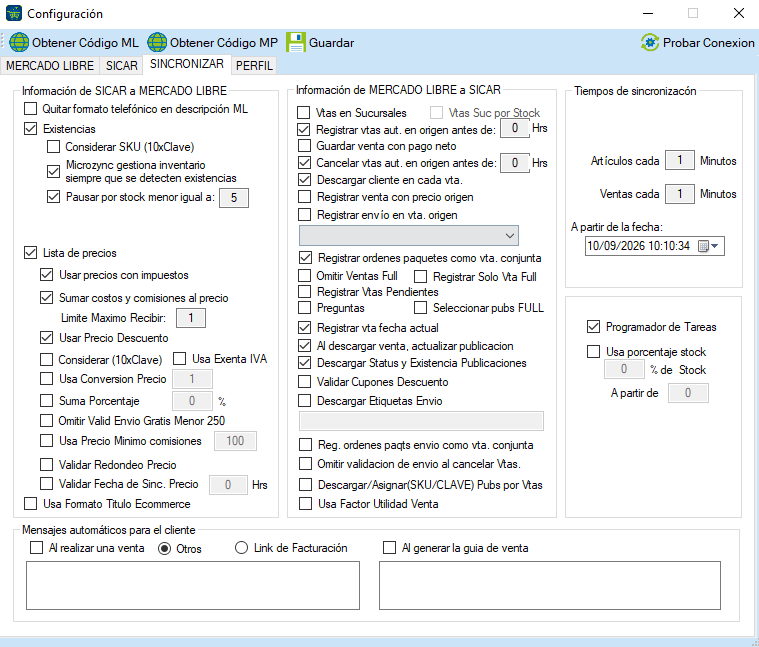Check Omitir Valid Envio Gratis Menor 250
This screenshot has width=759, height=647.
[46, 421]
